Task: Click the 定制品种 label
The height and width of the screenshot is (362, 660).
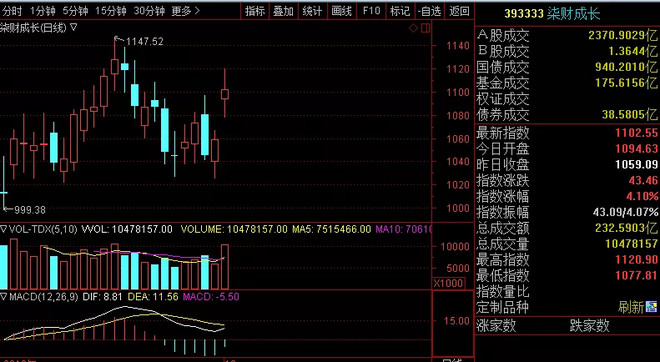Action: (x=503, y=307)
